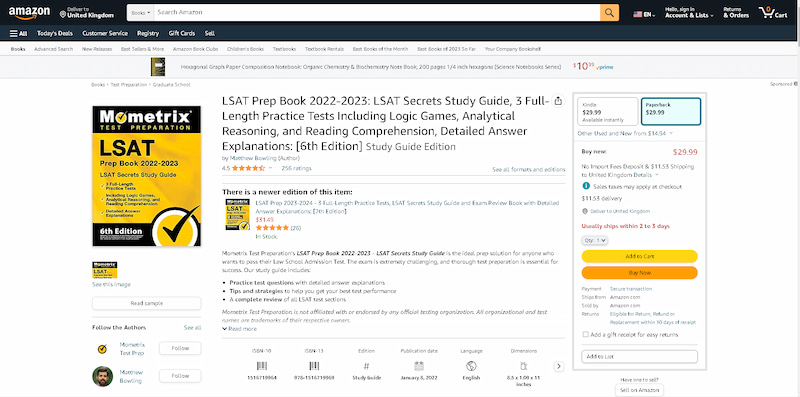
Task: Click See all authors link
Action: coord(192,328)
